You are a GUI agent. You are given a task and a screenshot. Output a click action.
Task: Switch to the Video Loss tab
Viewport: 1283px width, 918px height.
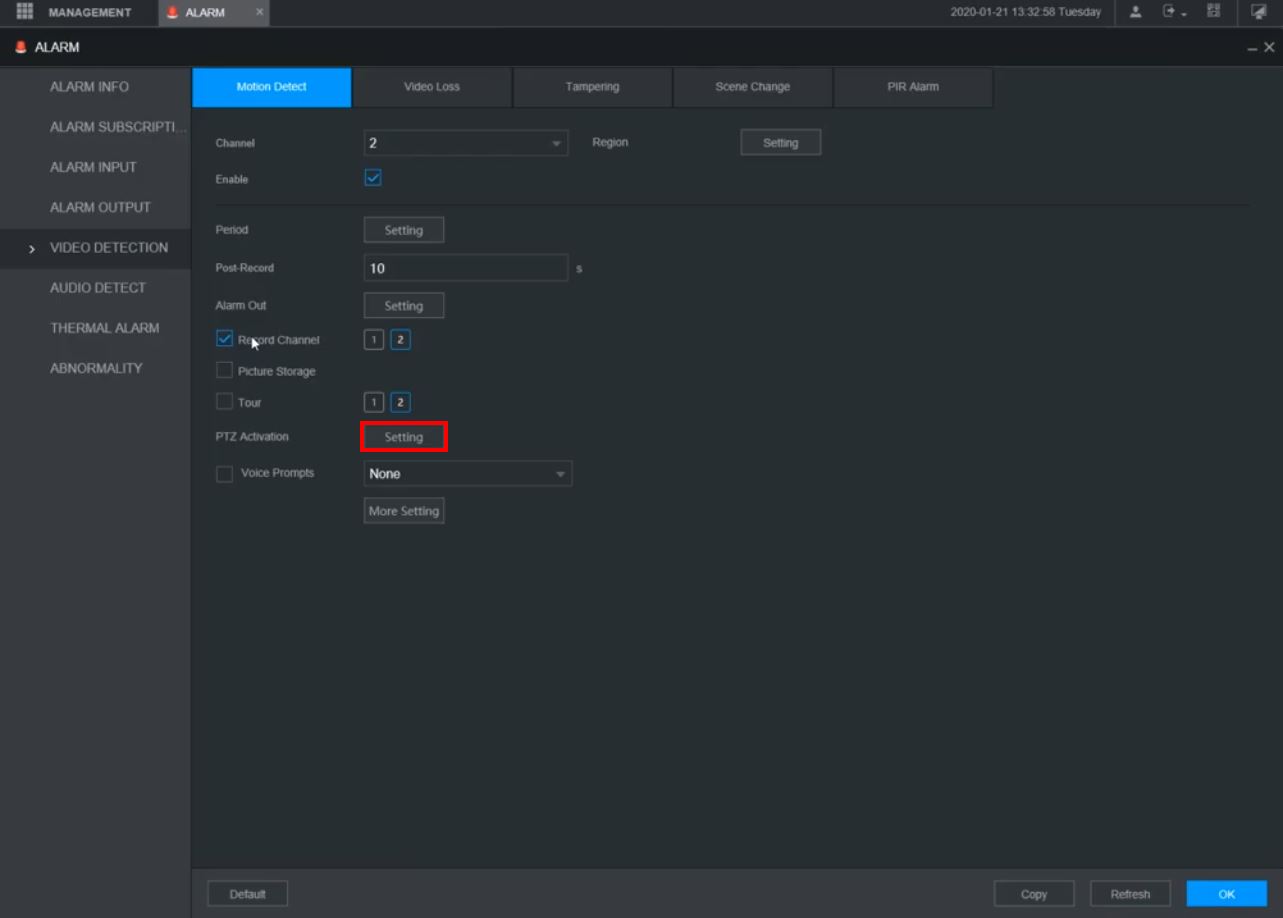(432, 87)
